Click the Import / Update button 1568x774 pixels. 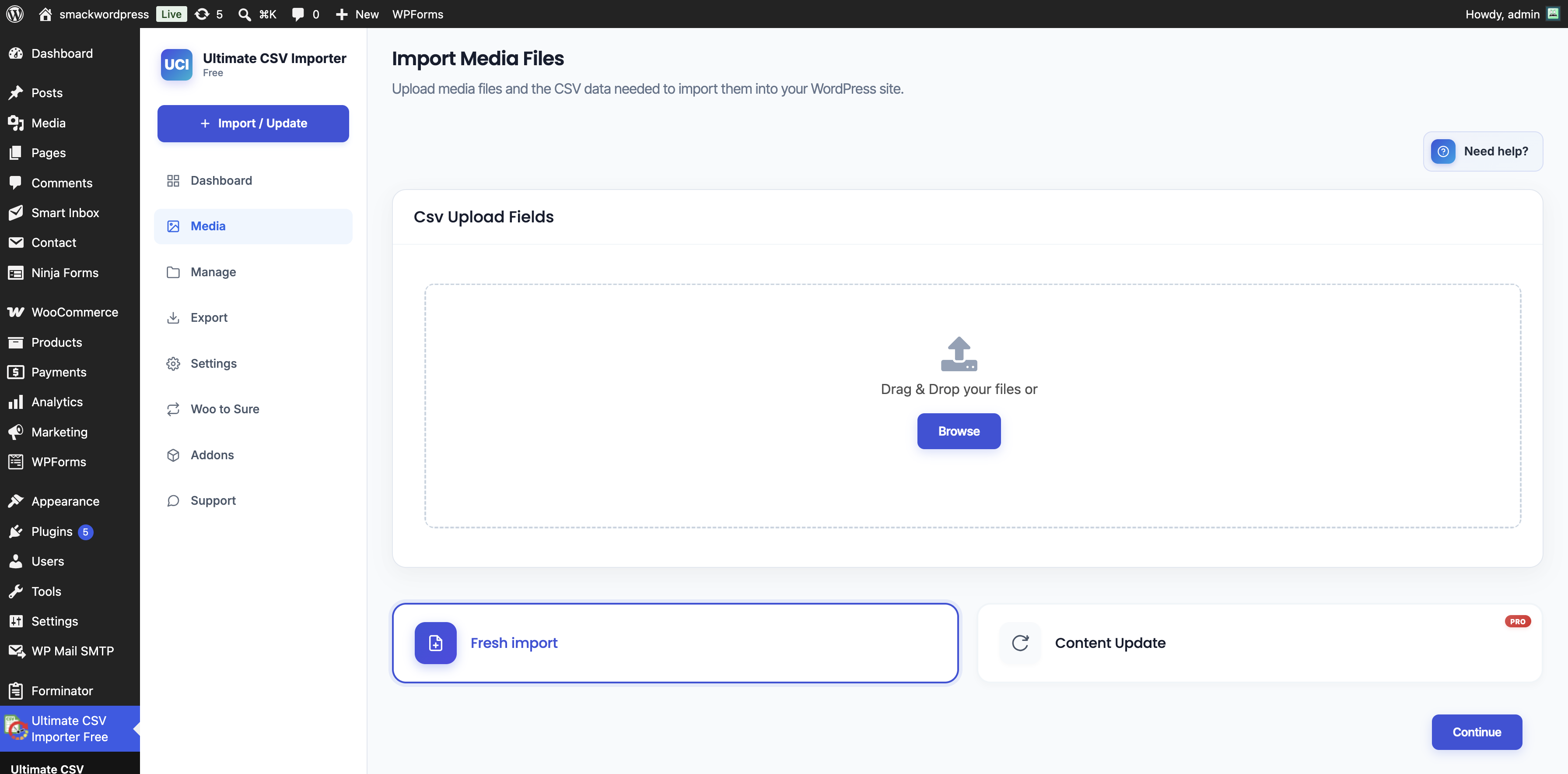pyautogui.click(x=253, y=123)
